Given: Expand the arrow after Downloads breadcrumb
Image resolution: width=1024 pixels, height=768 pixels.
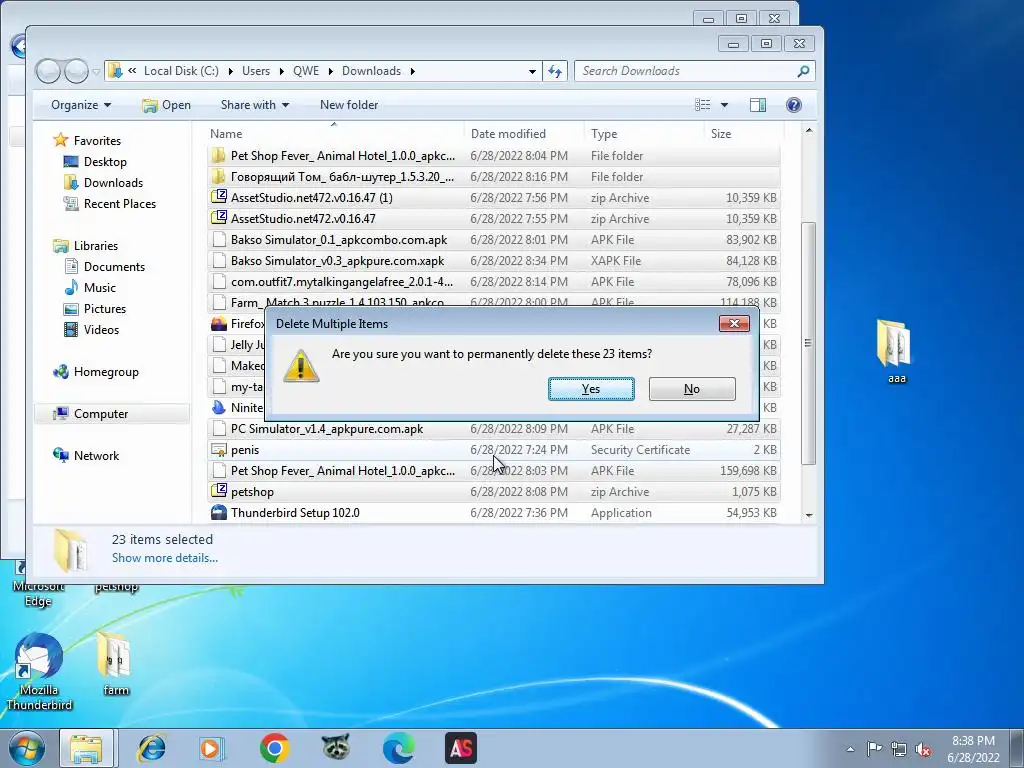Looking at the screenshot, I should pyautogui.click(x=412, y=71).
